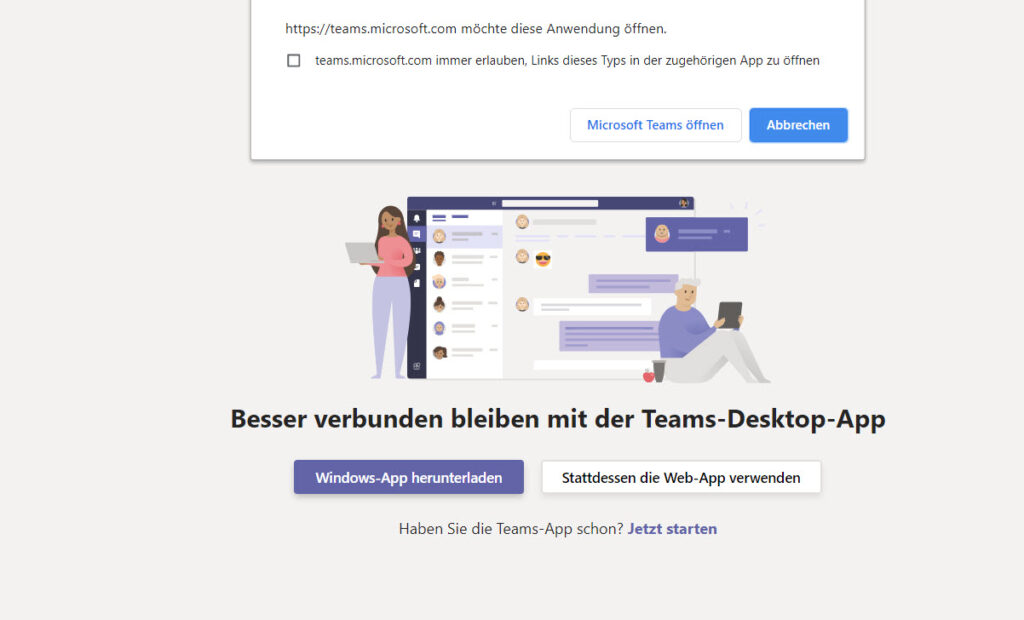Choose Stattdessen die Web-App verwenden

[681, 477]
